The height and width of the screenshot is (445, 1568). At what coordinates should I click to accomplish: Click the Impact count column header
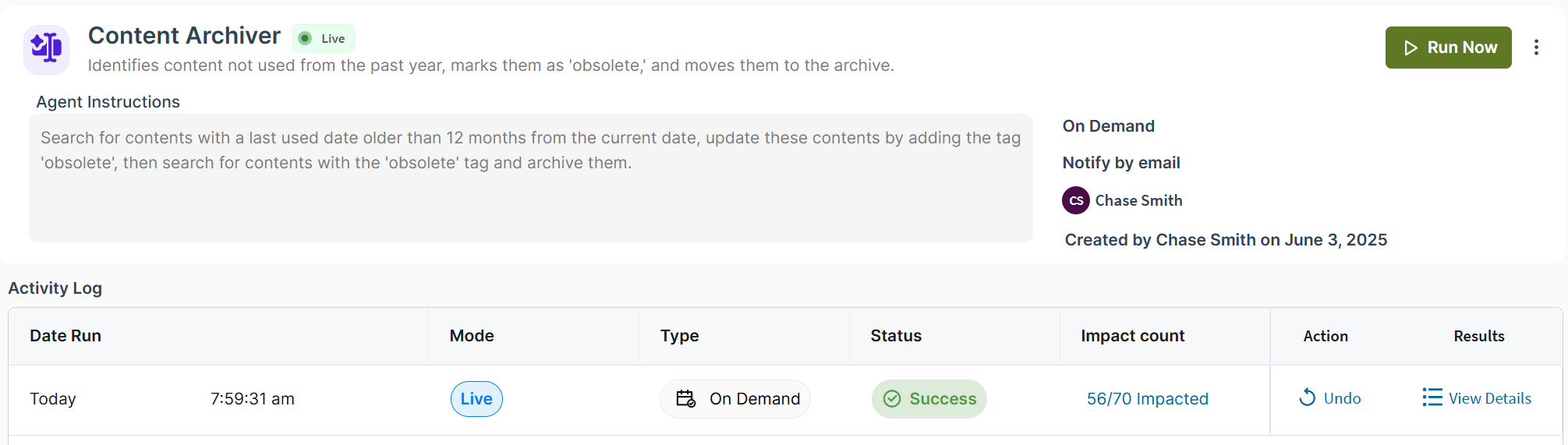pos(1132,336)
